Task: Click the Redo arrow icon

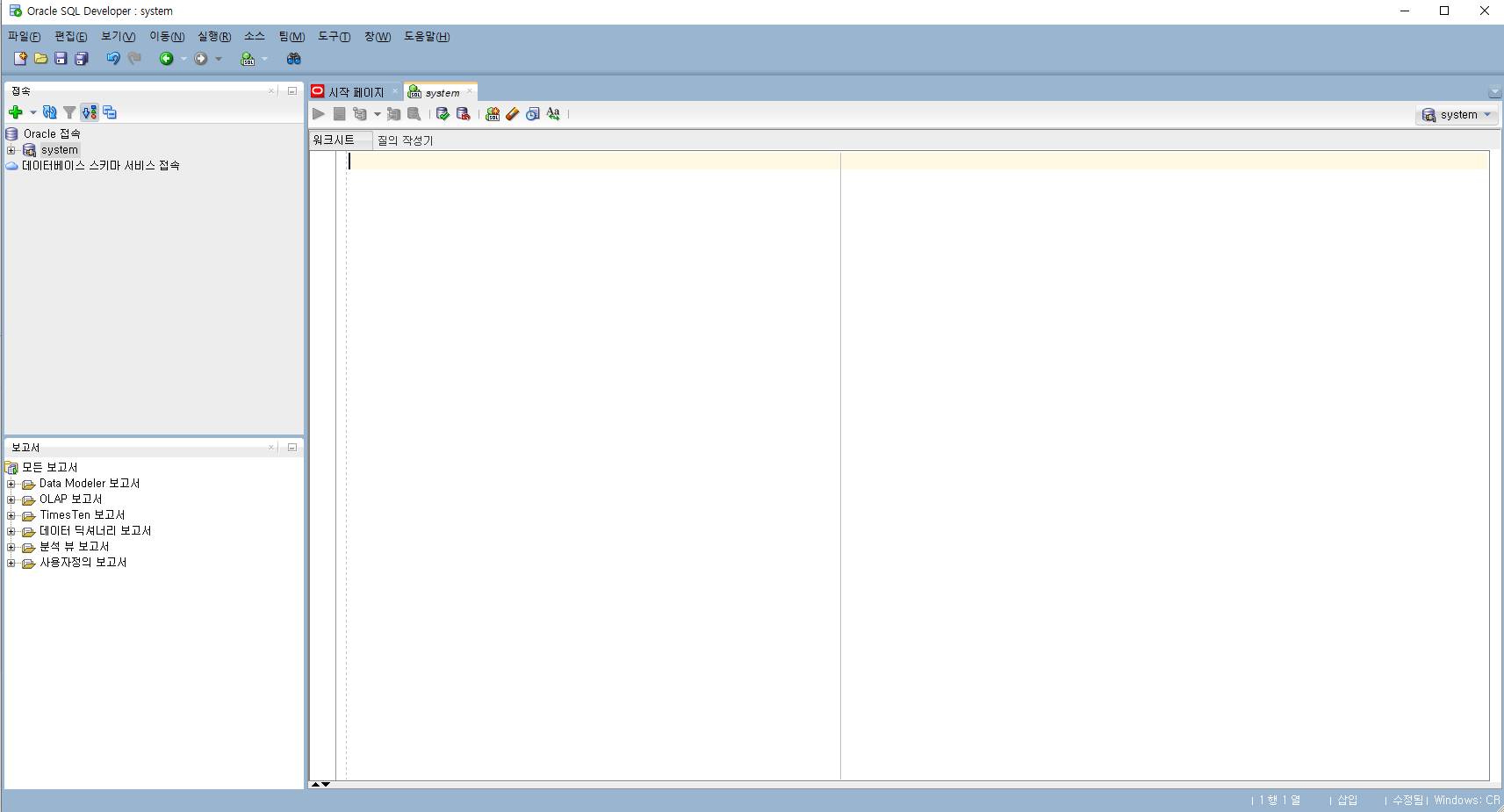Action: click(134, 59)
